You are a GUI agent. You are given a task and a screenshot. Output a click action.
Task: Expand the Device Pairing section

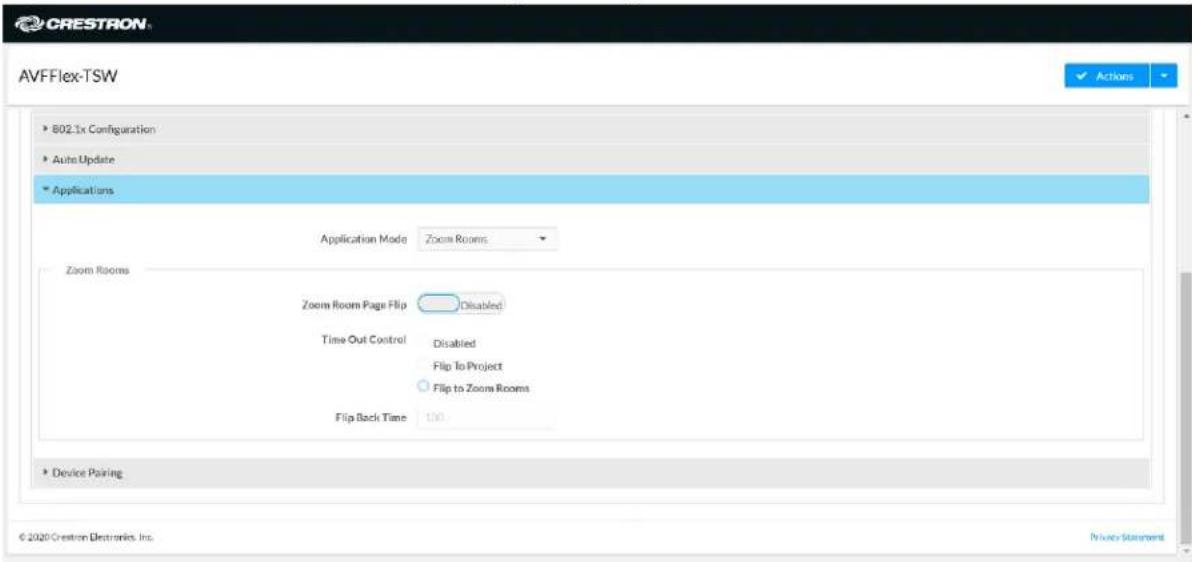coord(591,472)
